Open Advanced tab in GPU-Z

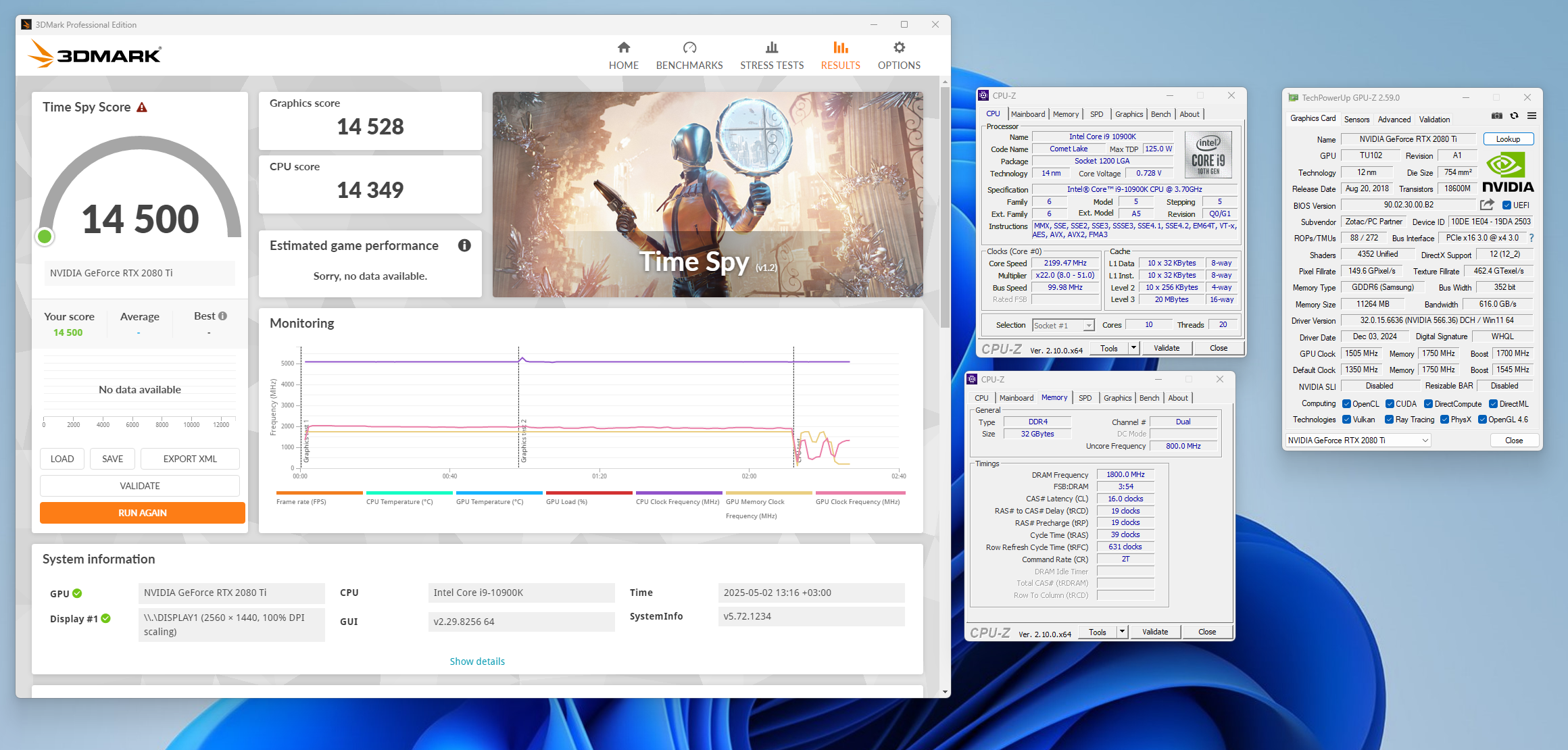[x=1394, y=120]
